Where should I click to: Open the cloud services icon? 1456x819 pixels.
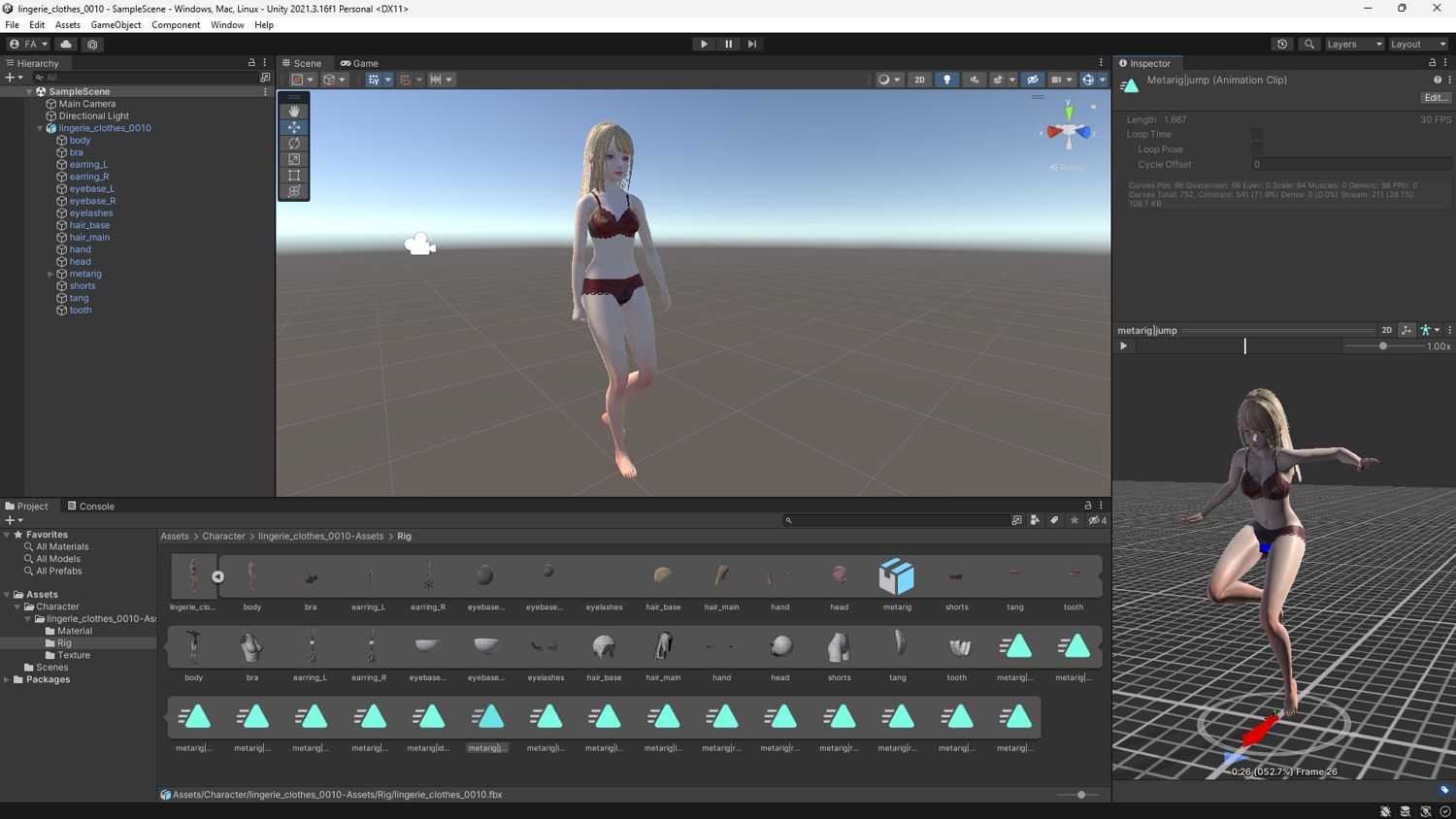click(66, 44)
